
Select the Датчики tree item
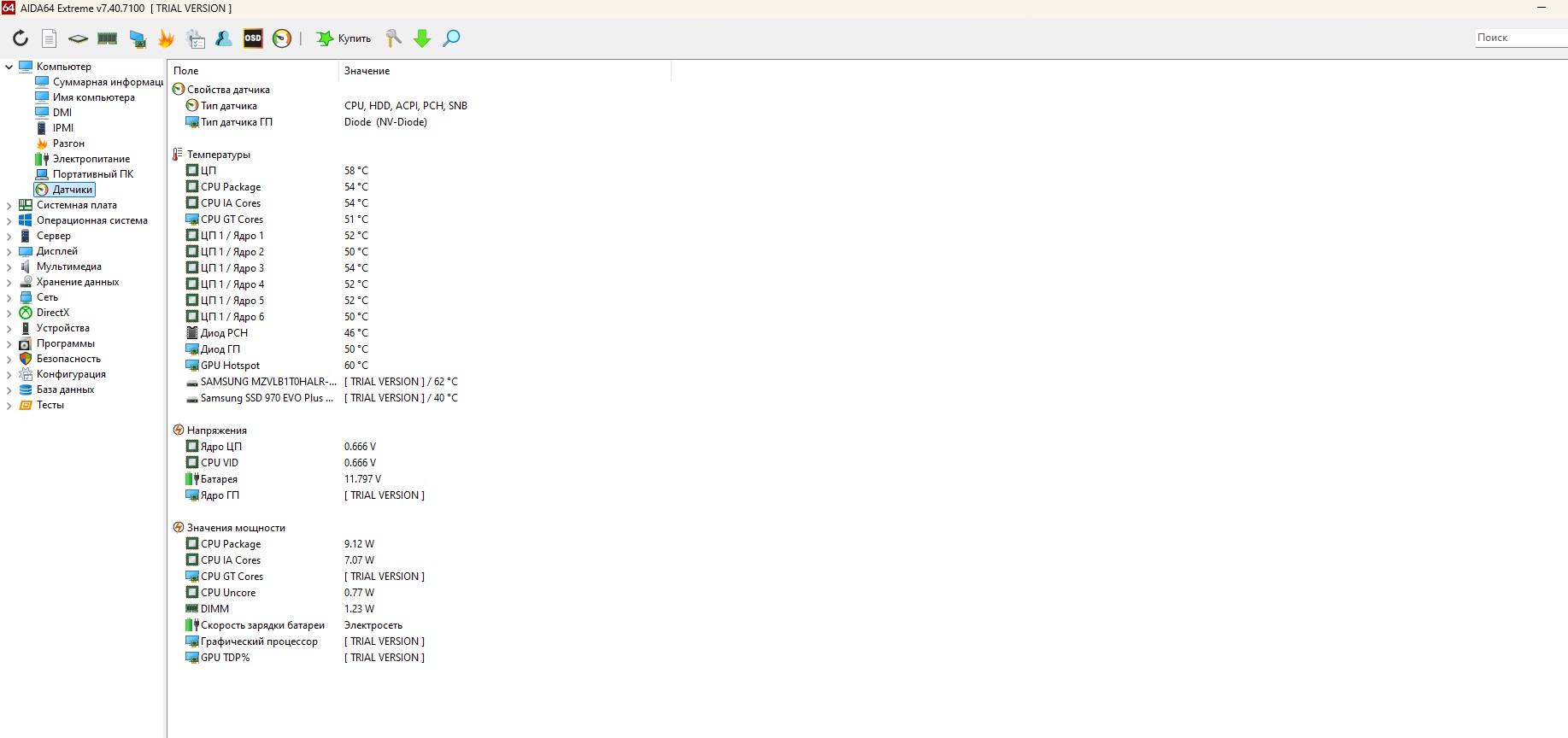(72, 190)
